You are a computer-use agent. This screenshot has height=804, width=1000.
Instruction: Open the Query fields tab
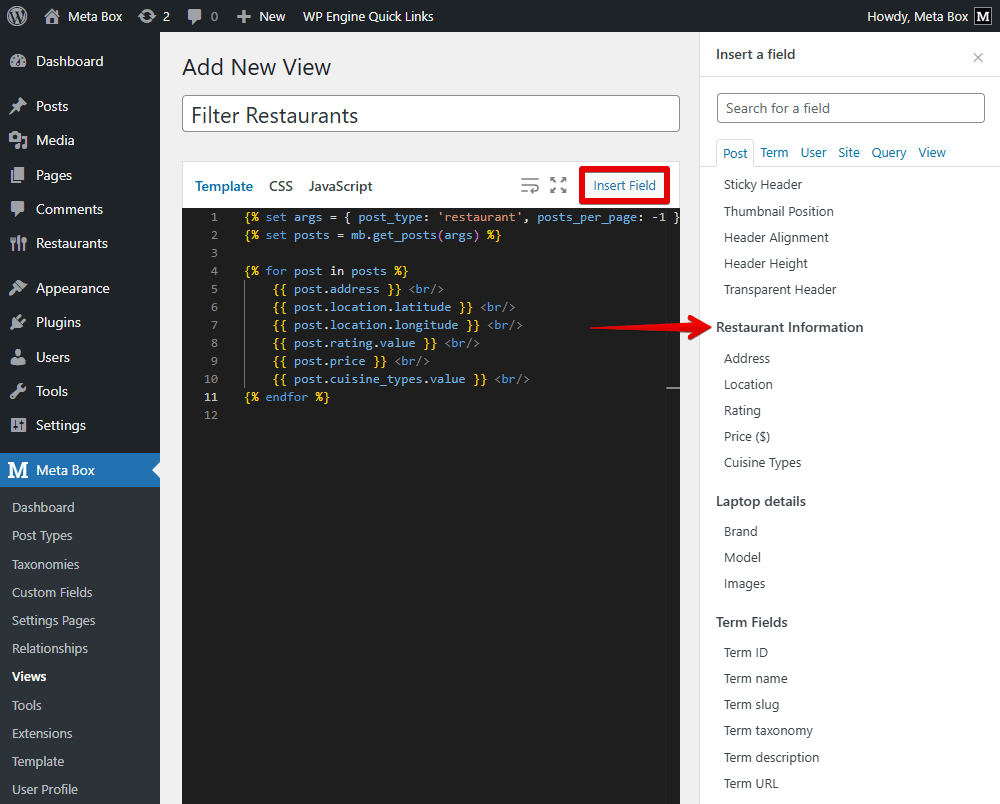[x=888, y=152]
